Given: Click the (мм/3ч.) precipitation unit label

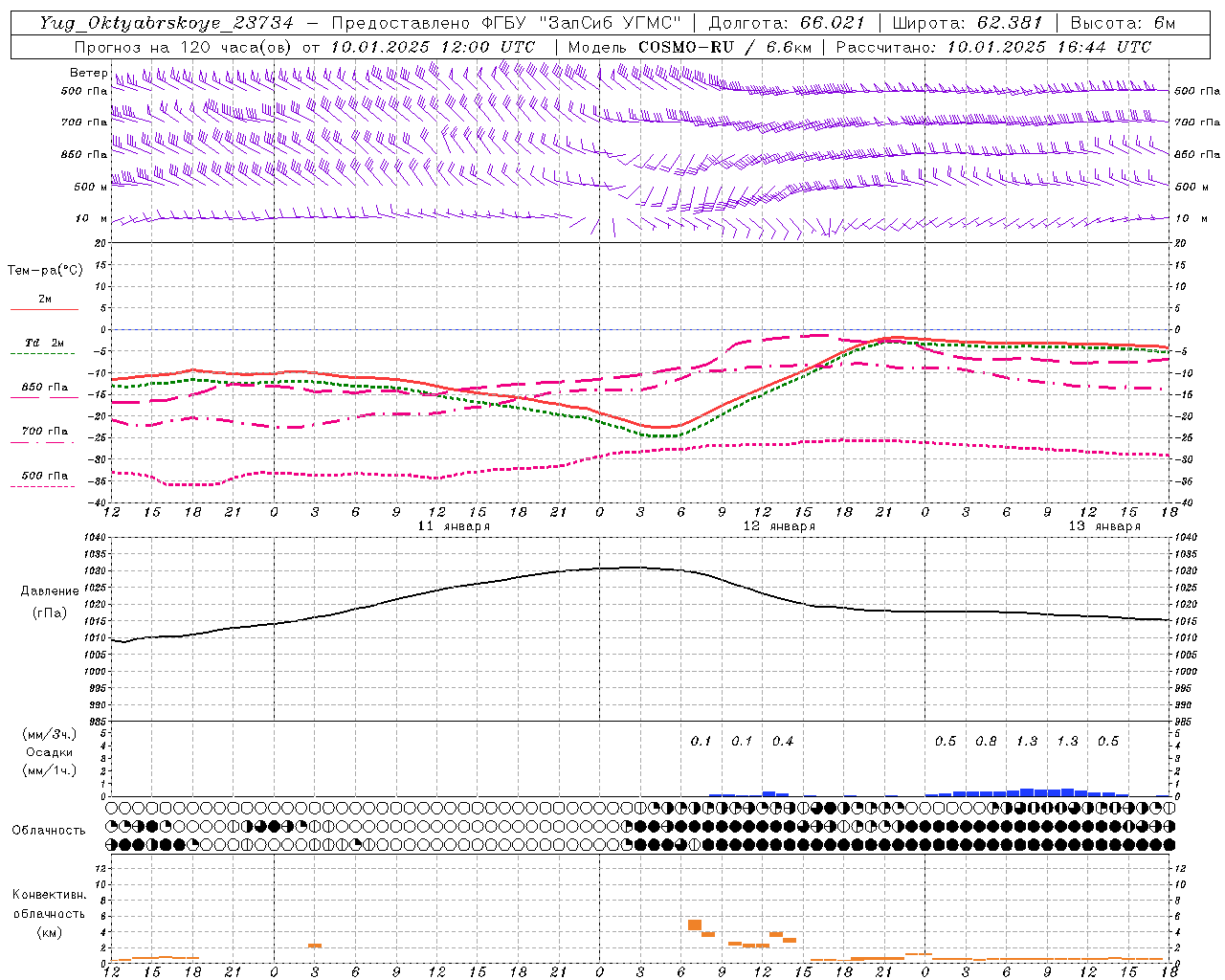Looking at the screenshot, I should pyautogui.click(x=50, y=734).
